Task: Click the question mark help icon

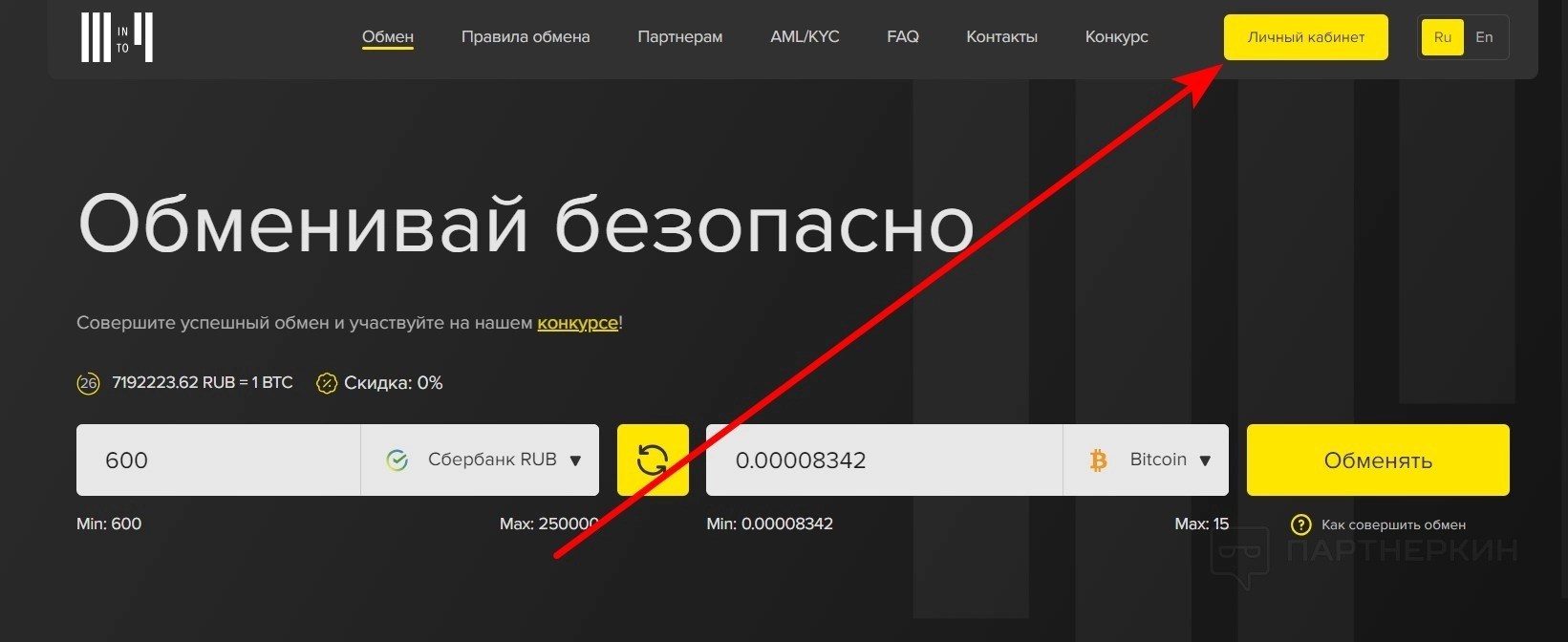Action: point(1300,524)
